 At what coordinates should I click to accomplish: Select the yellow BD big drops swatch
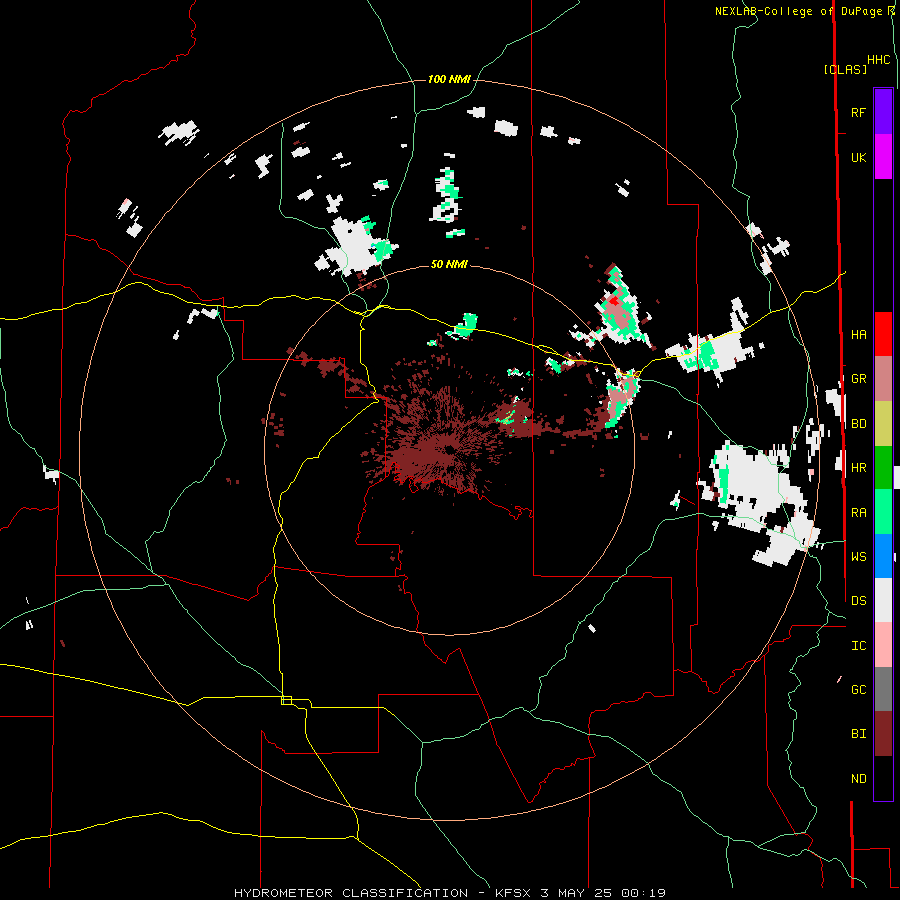[883, 424]
